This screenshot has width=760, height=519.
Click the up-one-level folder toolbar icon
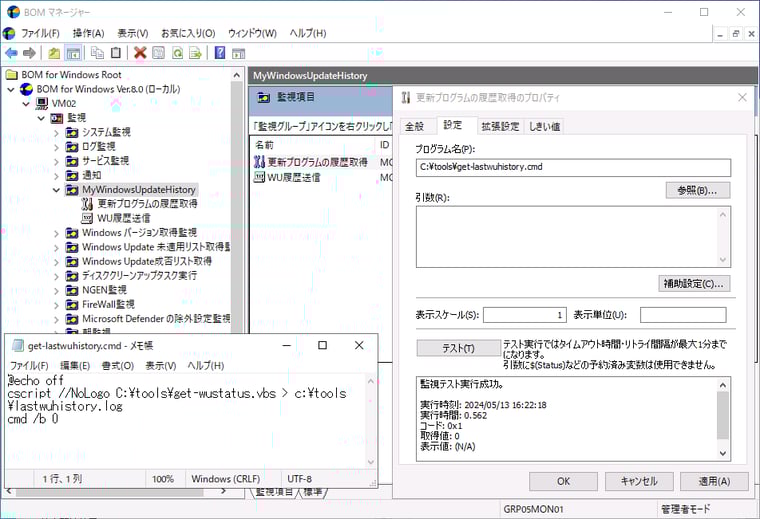[x=54, y=53]
